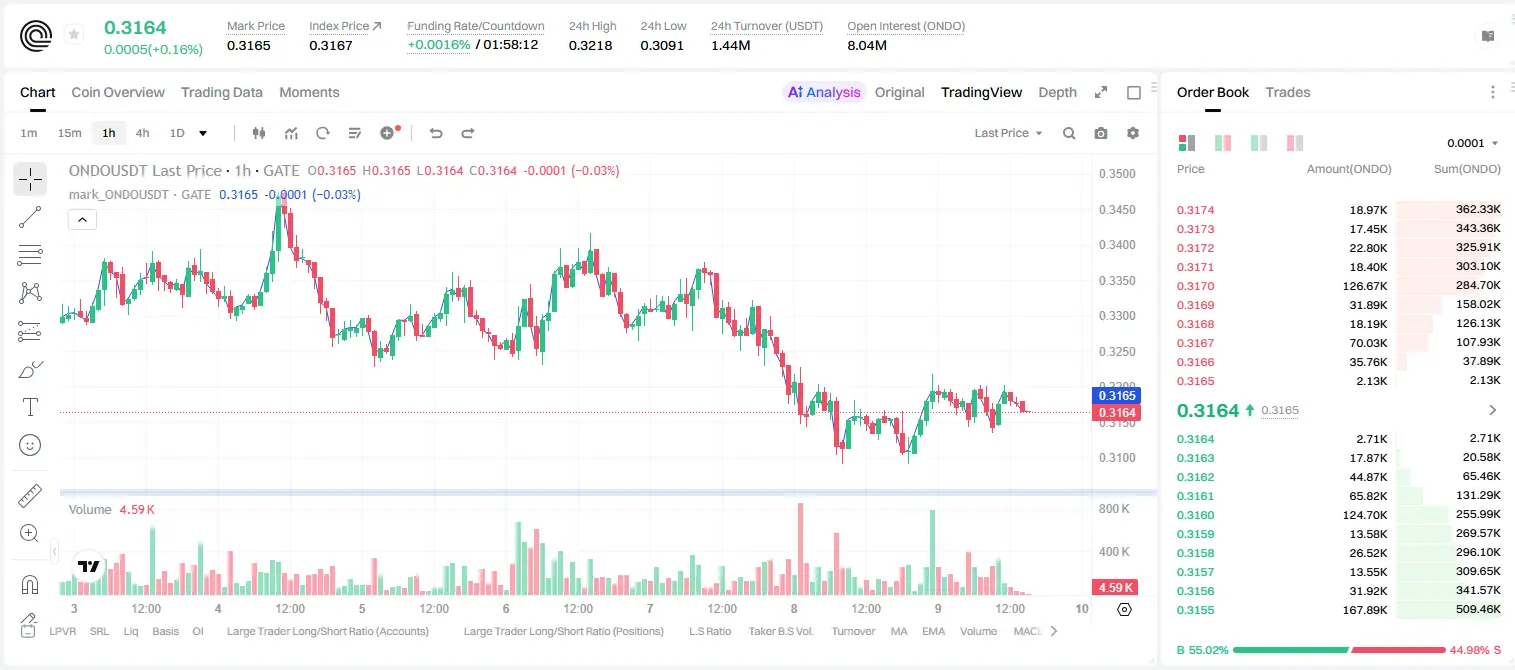The image size is (1515, 670).
Task: Switch the chart to the Depth view
Action: [x=1057, y=92]
